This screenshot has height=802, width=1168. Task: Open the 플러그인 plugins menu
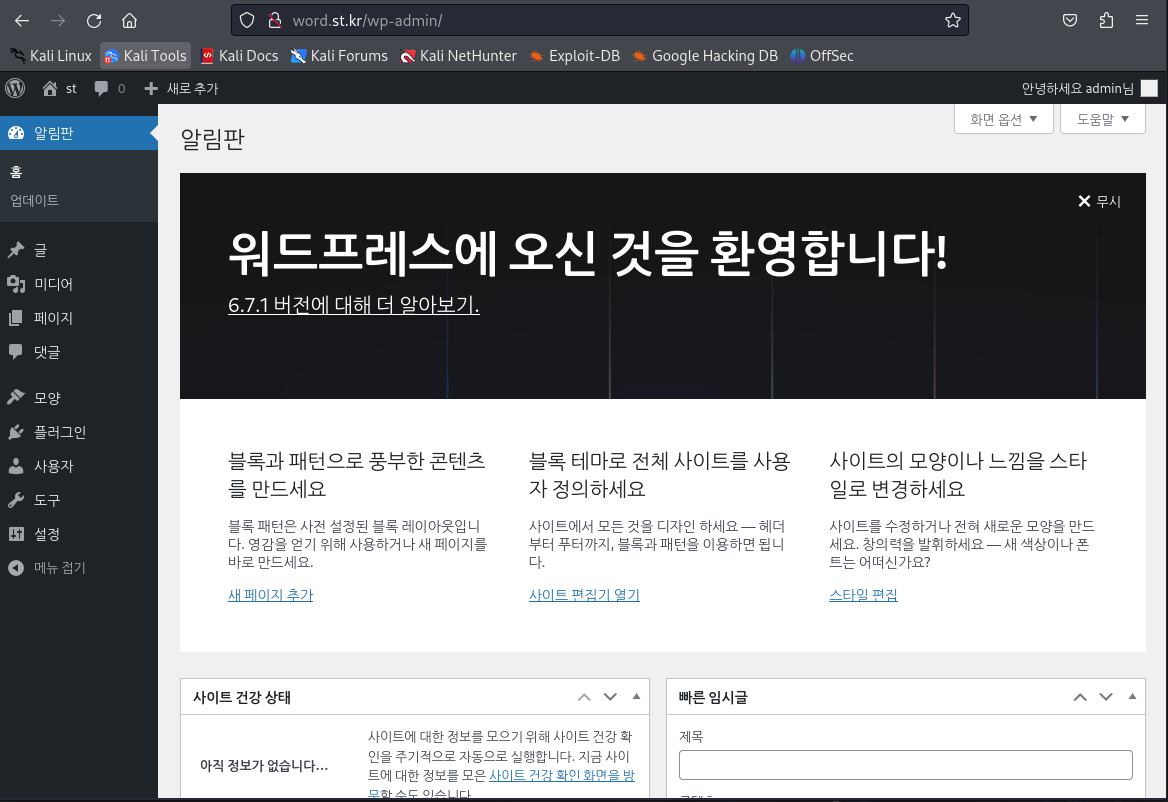pyautogui.click(x=79, y=433)
